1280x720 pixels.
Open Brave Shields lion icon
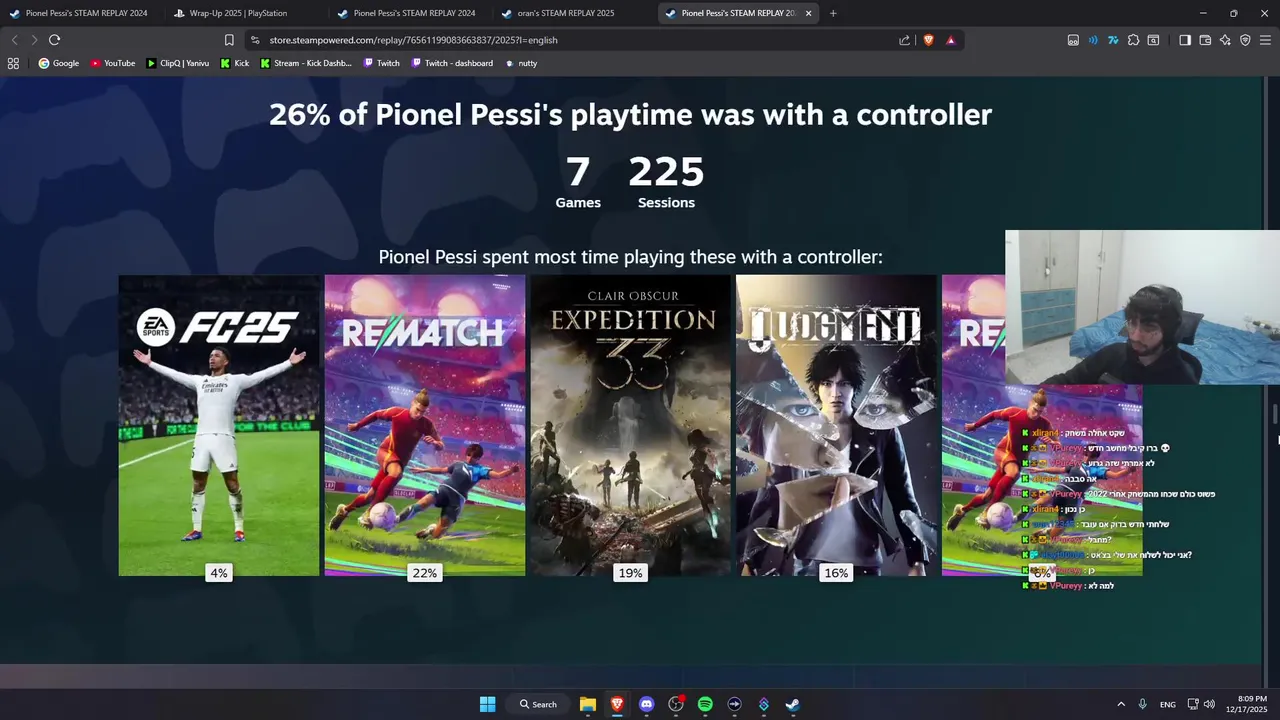point(928,40)
